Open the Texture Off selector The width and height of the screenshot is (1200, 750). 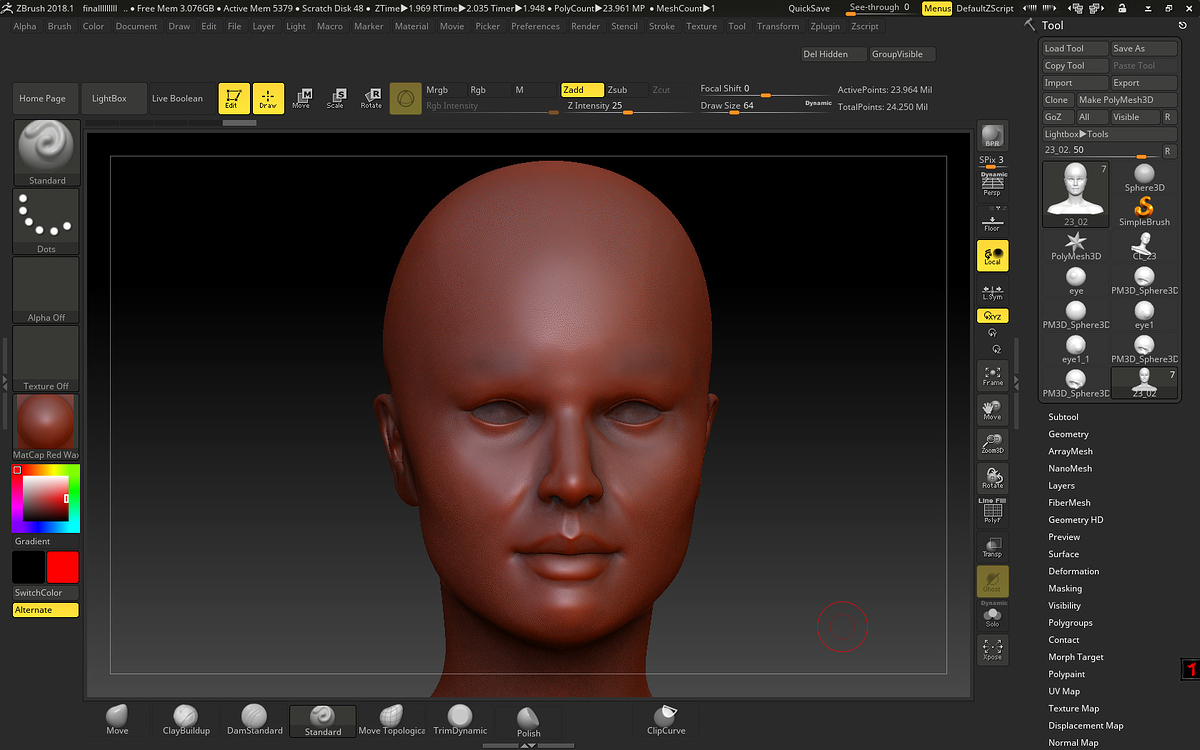(x=46, y=359)
